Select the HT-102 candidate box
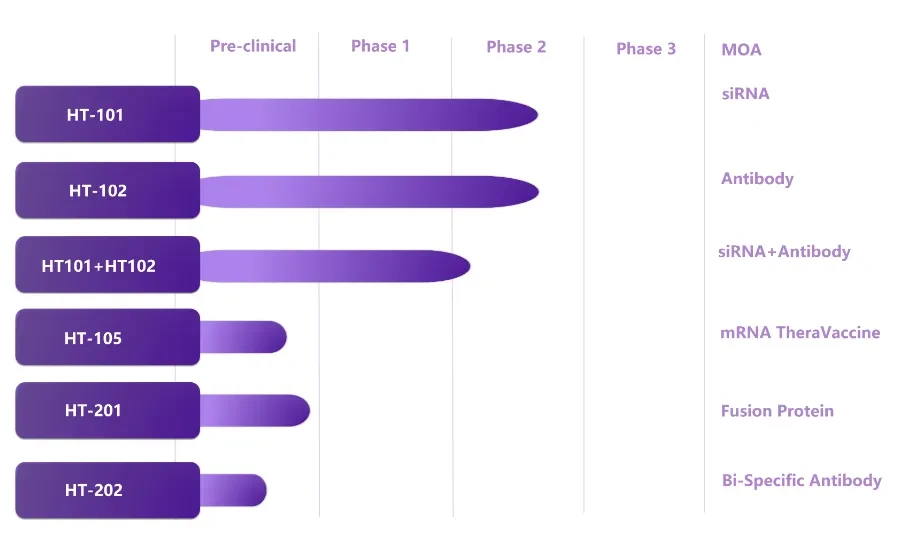This screenshot has width=912, height=537. [x=108, y=190]
